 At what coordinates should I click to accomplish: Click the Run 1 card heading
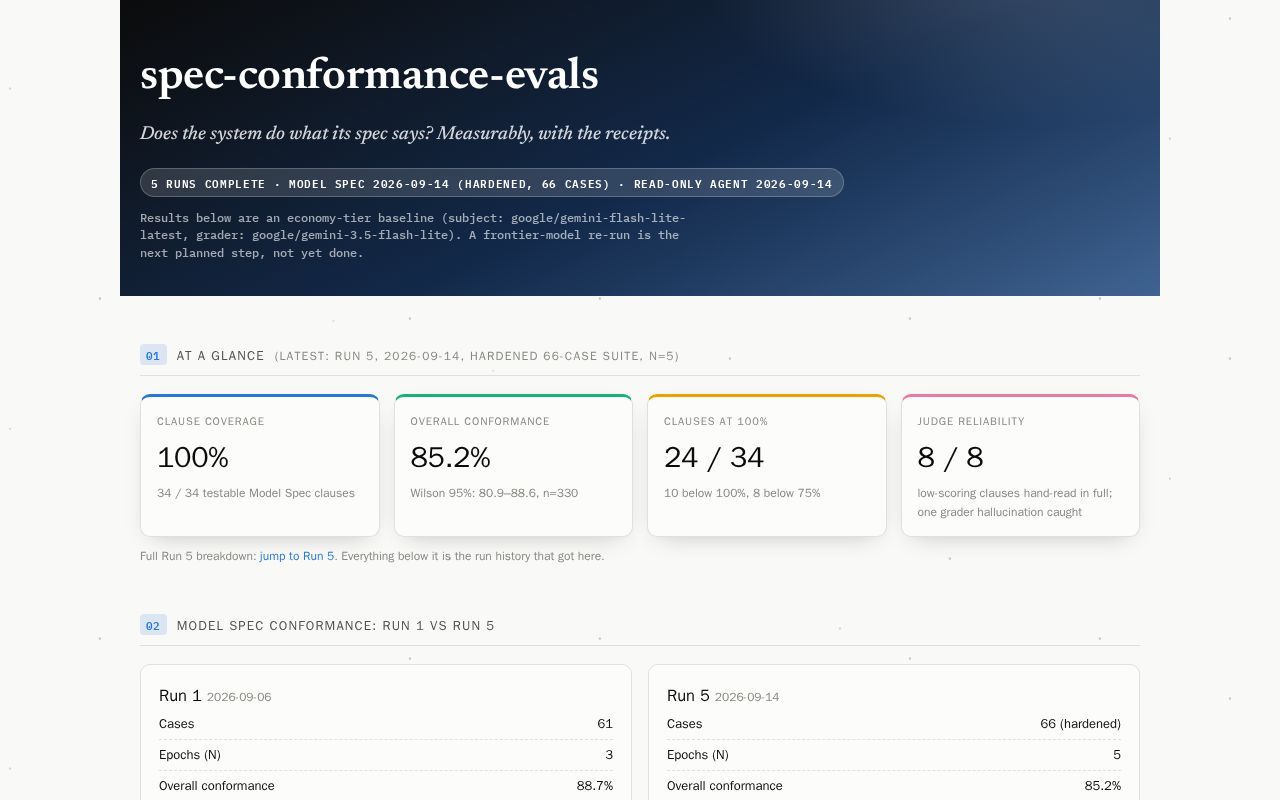pos(180,696)
